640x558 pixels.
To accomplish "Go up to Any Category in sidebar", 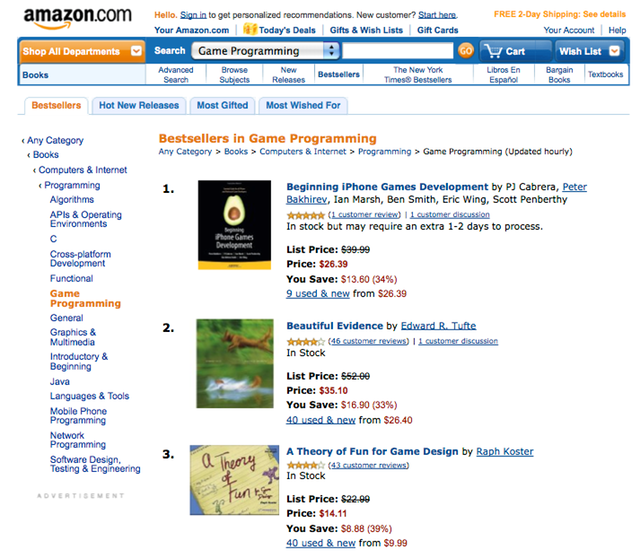I will 56,141.
